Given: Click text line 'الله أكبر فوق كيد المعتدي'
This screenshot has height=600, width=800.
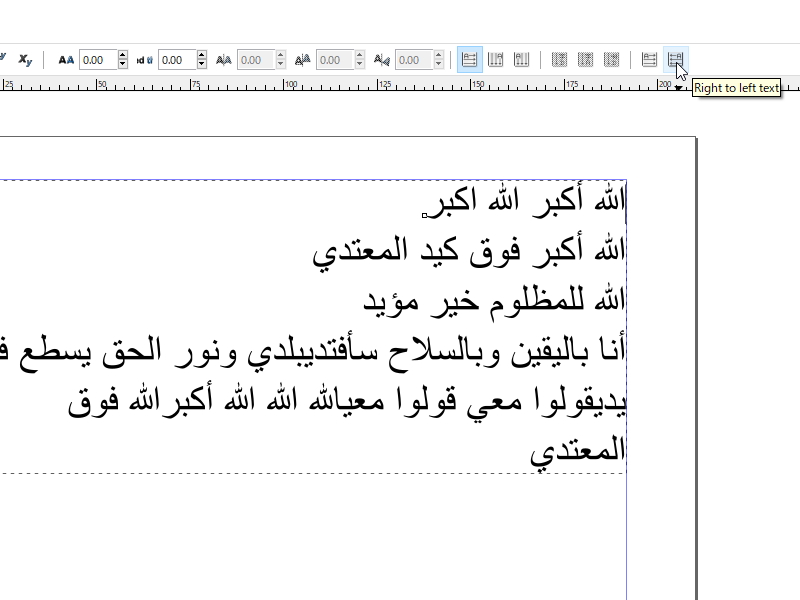Looking at the screenshot, I should (x=469, y=251).
